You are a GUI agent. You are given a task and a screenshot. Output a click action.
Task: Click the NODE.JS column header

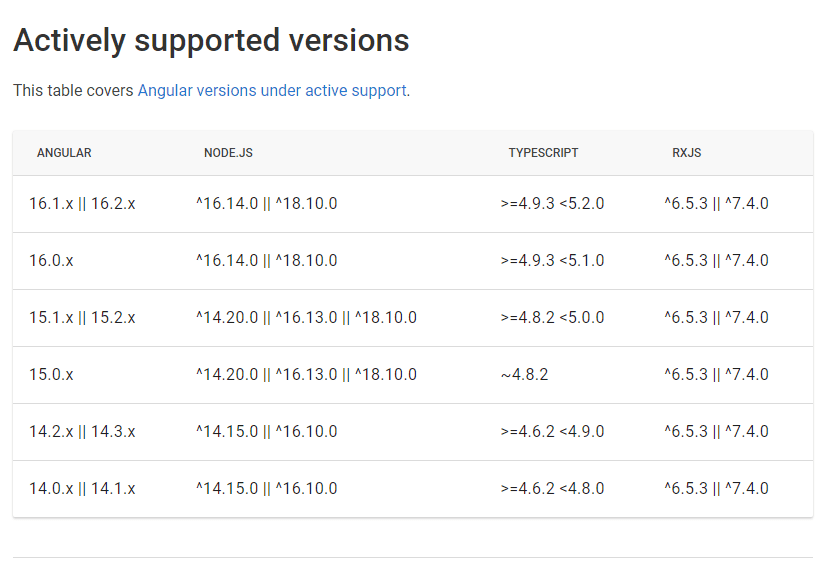tap(229, 153)
